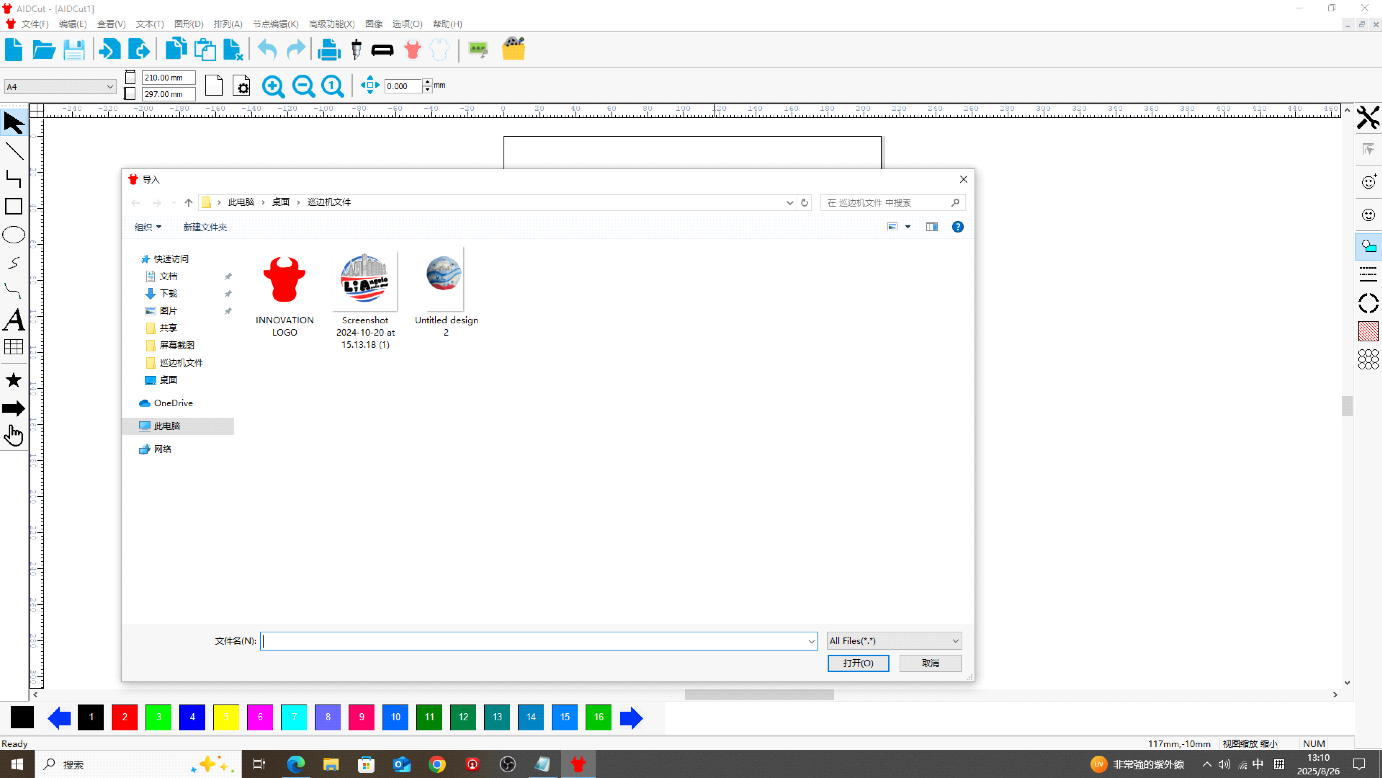Image resolution: width=1382 pixels, height=778 pixels.
Task: Open the All Files type filter dropdown
Action: coord(894,641)
